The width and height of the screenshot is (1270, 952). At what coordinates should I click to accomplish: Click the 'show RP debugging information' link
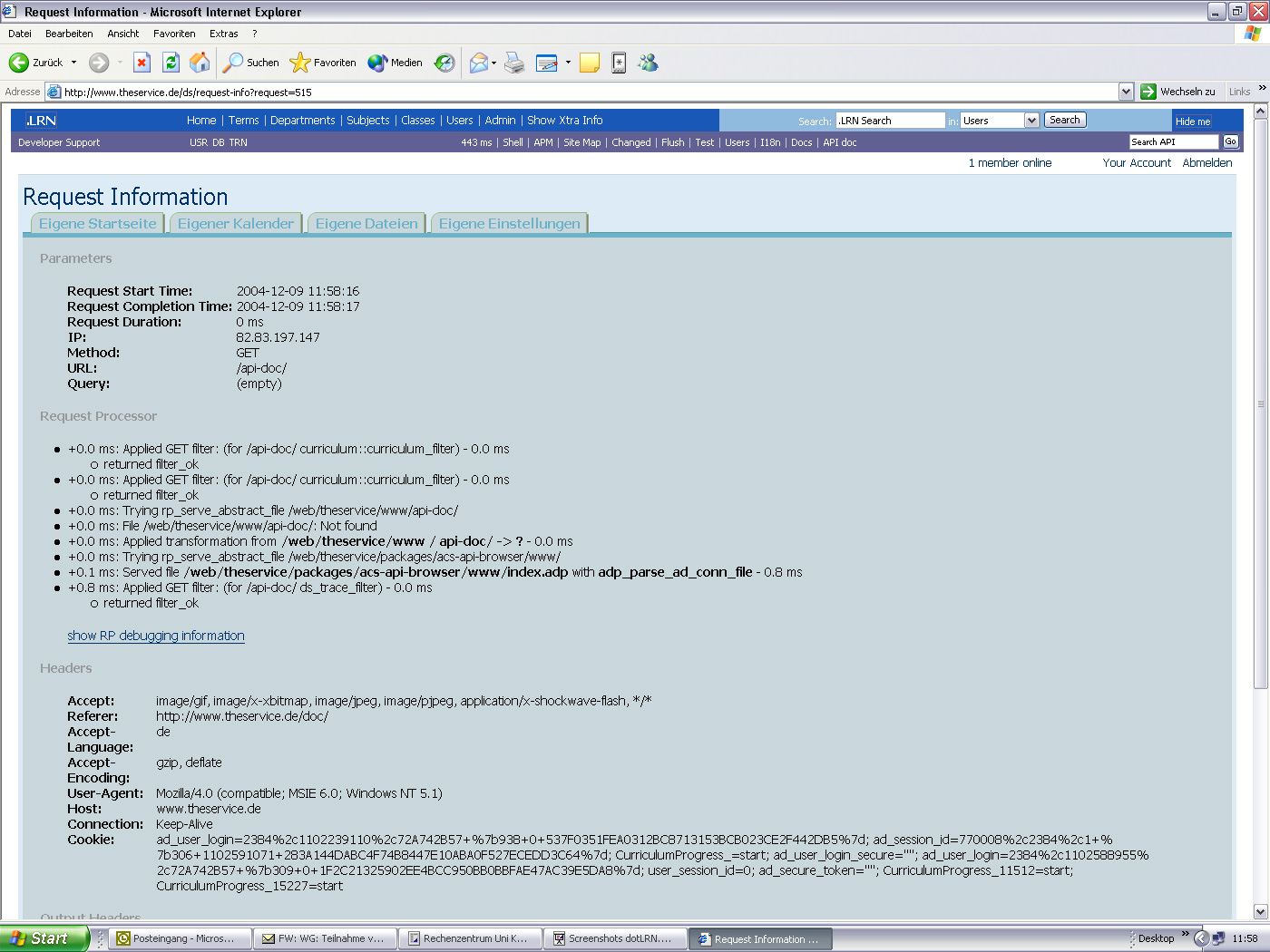155,636
